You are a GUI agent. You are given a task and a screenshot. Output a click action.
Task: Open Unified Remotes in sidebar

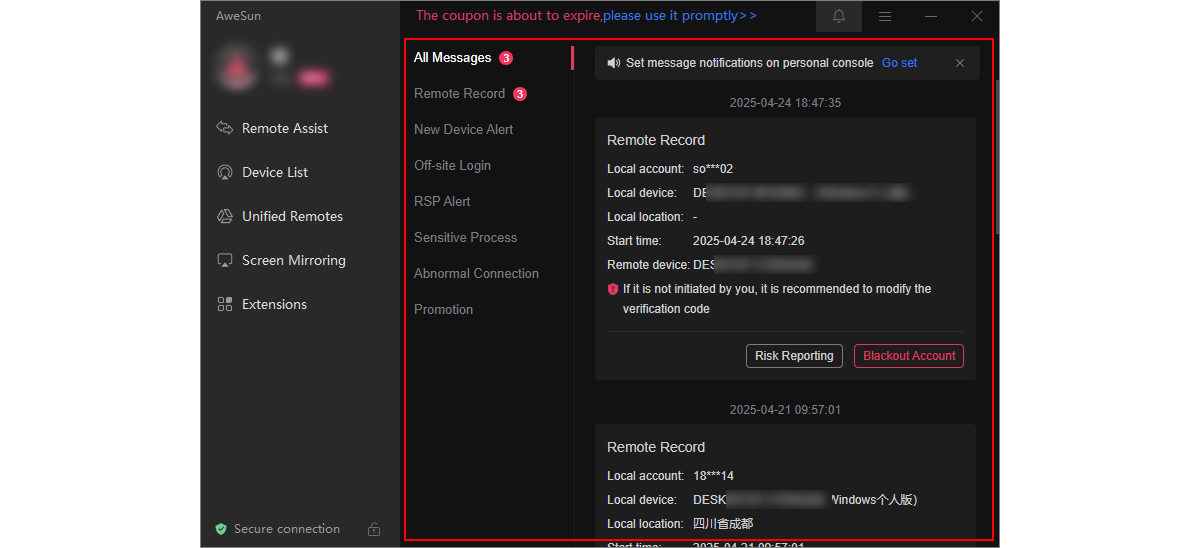[292, 216]
